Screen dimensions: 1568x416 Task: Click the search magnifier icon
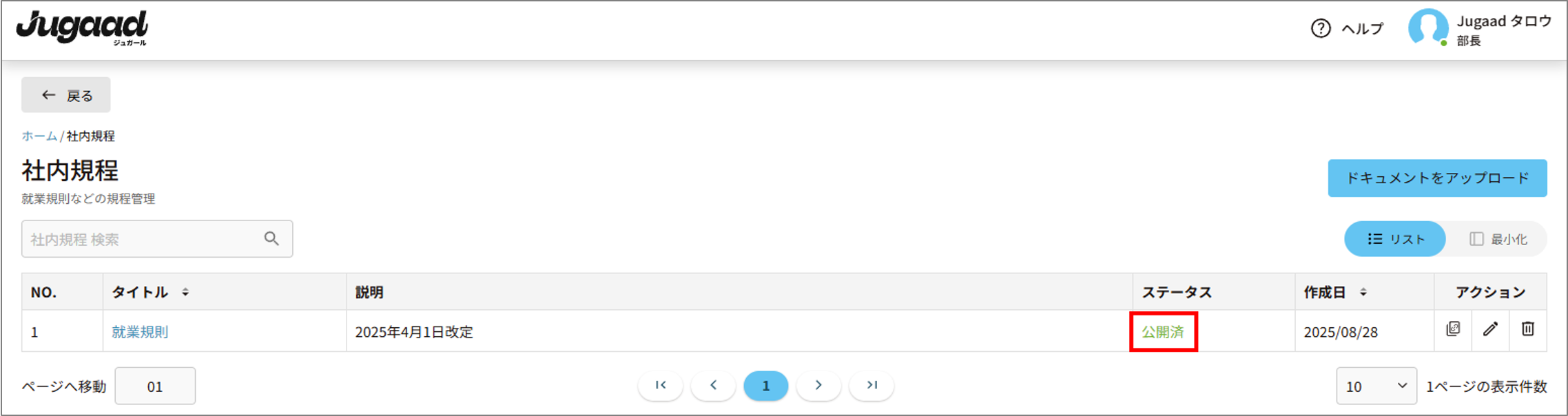pyautogui.click(x=271, y=238)
